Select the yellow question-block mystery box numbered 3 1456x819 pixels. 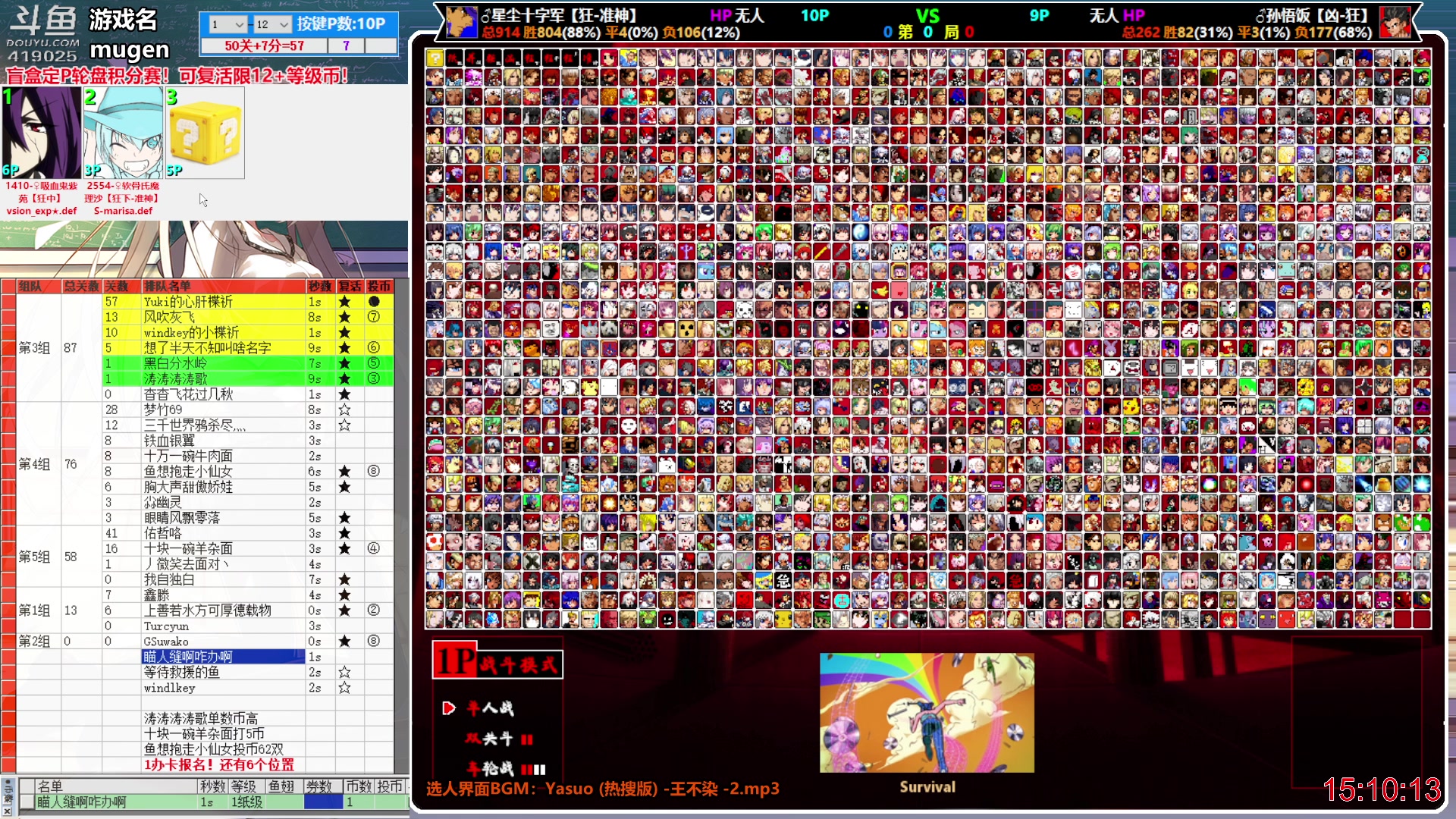pos(205,133)
